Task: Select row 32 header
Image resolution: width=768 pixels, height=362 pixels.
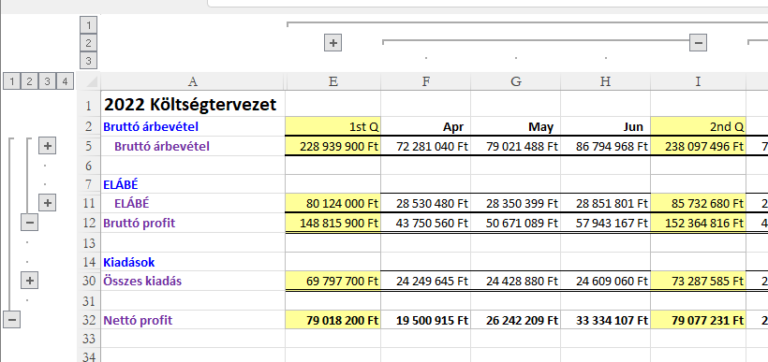Action: pyautogui.click(x=89, y=320)
